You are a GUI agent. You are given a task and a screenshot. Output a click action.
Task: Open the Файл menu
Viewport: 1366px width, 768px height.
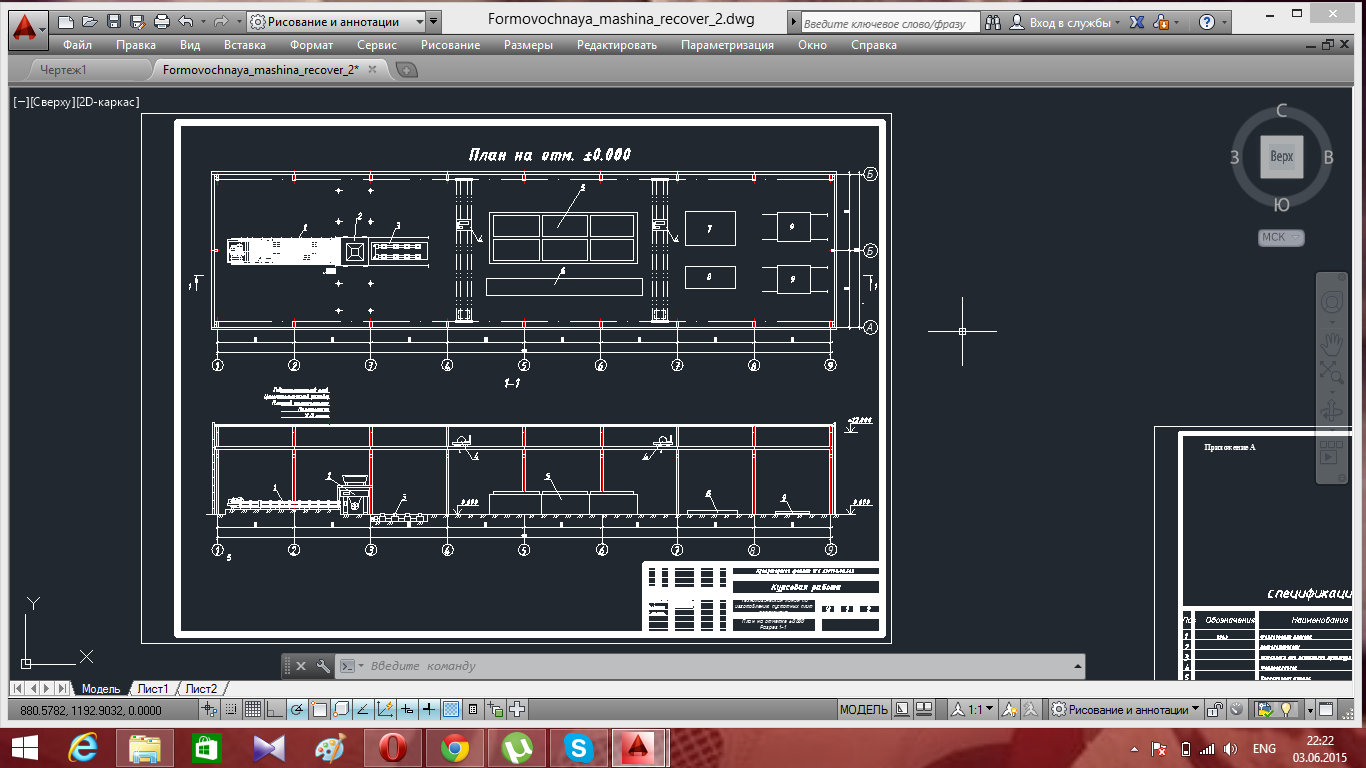(77, 45)
